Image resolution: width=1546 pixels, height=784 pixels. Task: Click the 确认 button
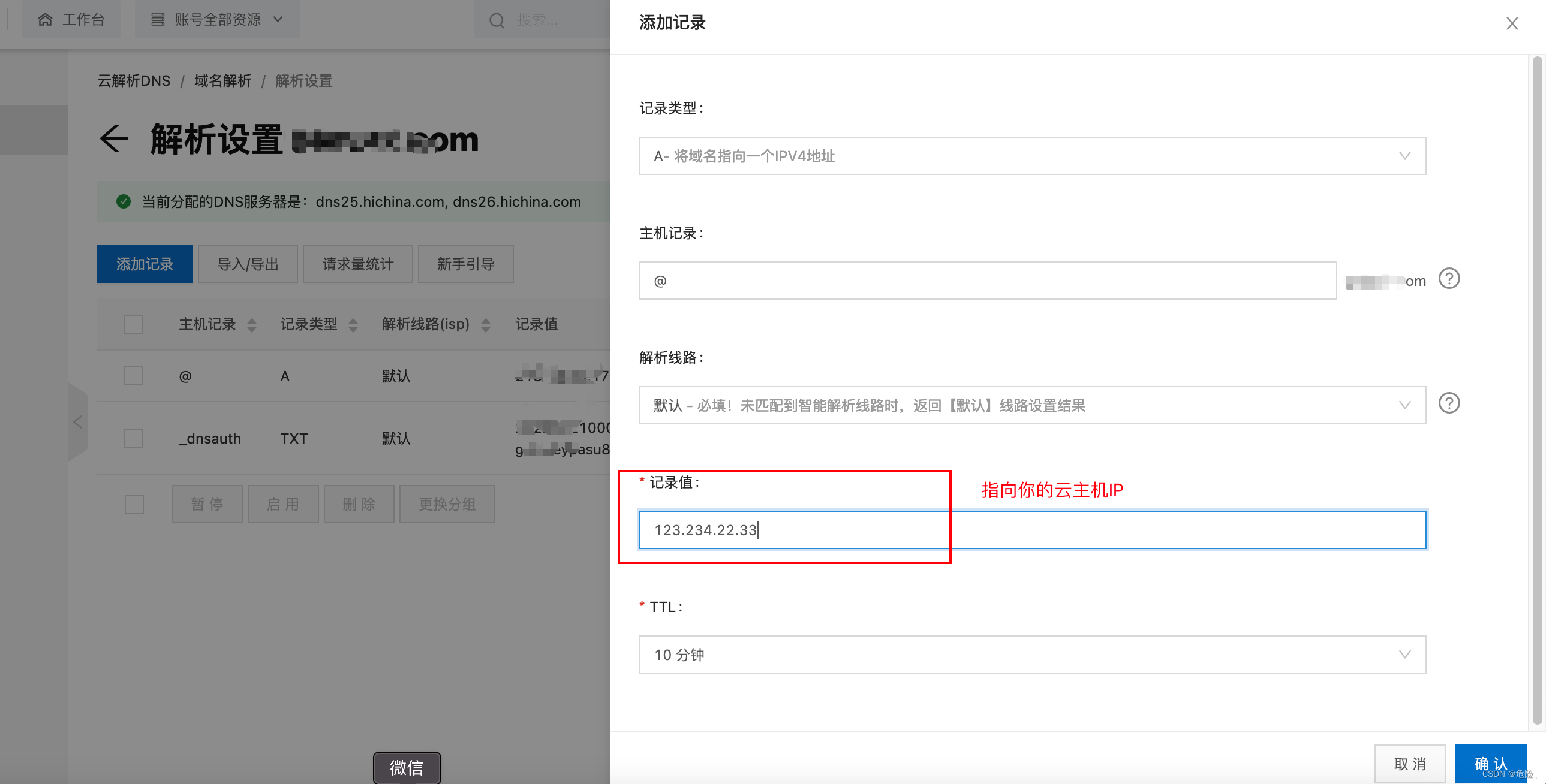[x=1491, y=764]
